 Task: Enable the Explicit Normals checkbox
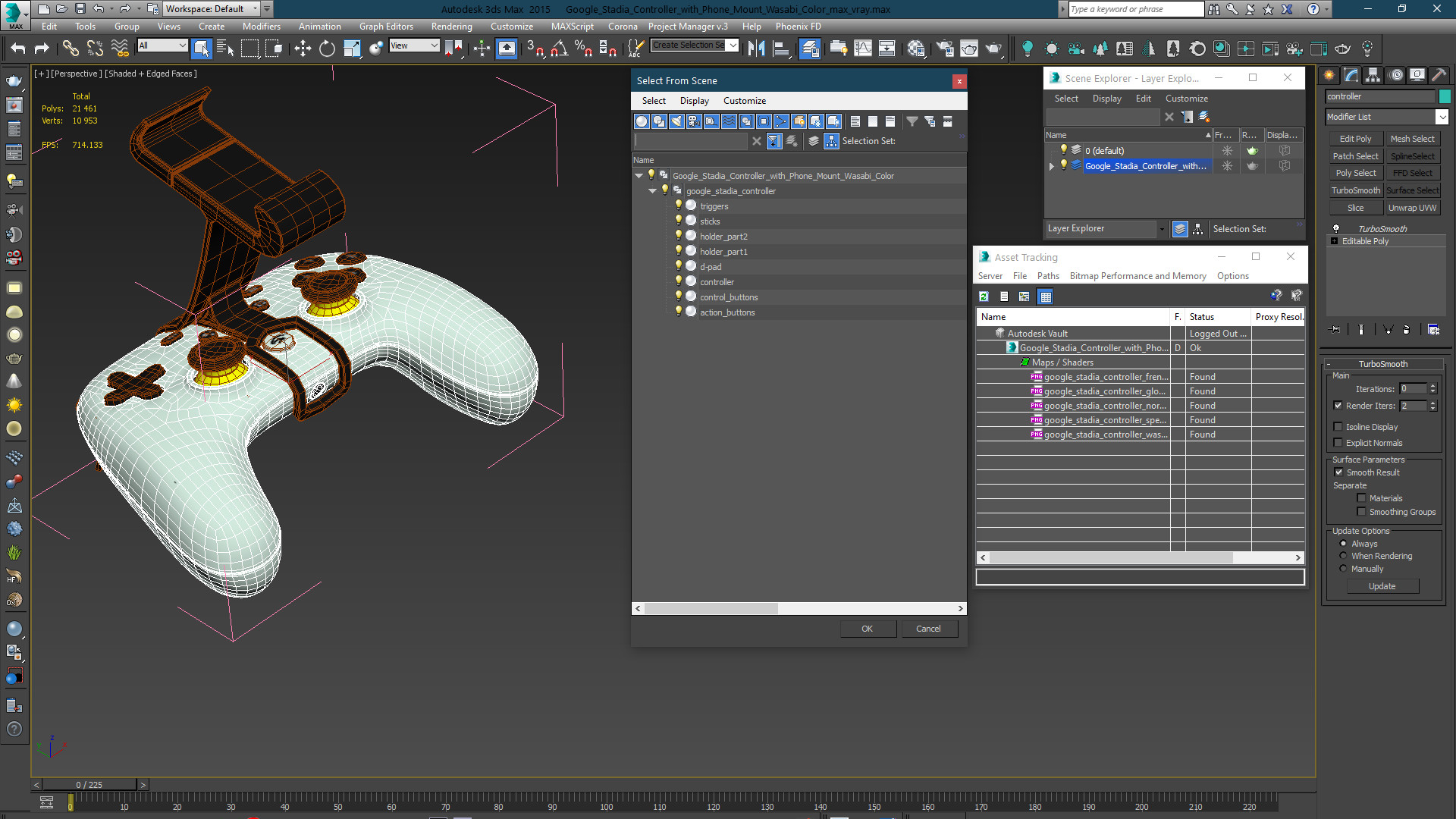pyautogui.click(x=1338, y=443)
